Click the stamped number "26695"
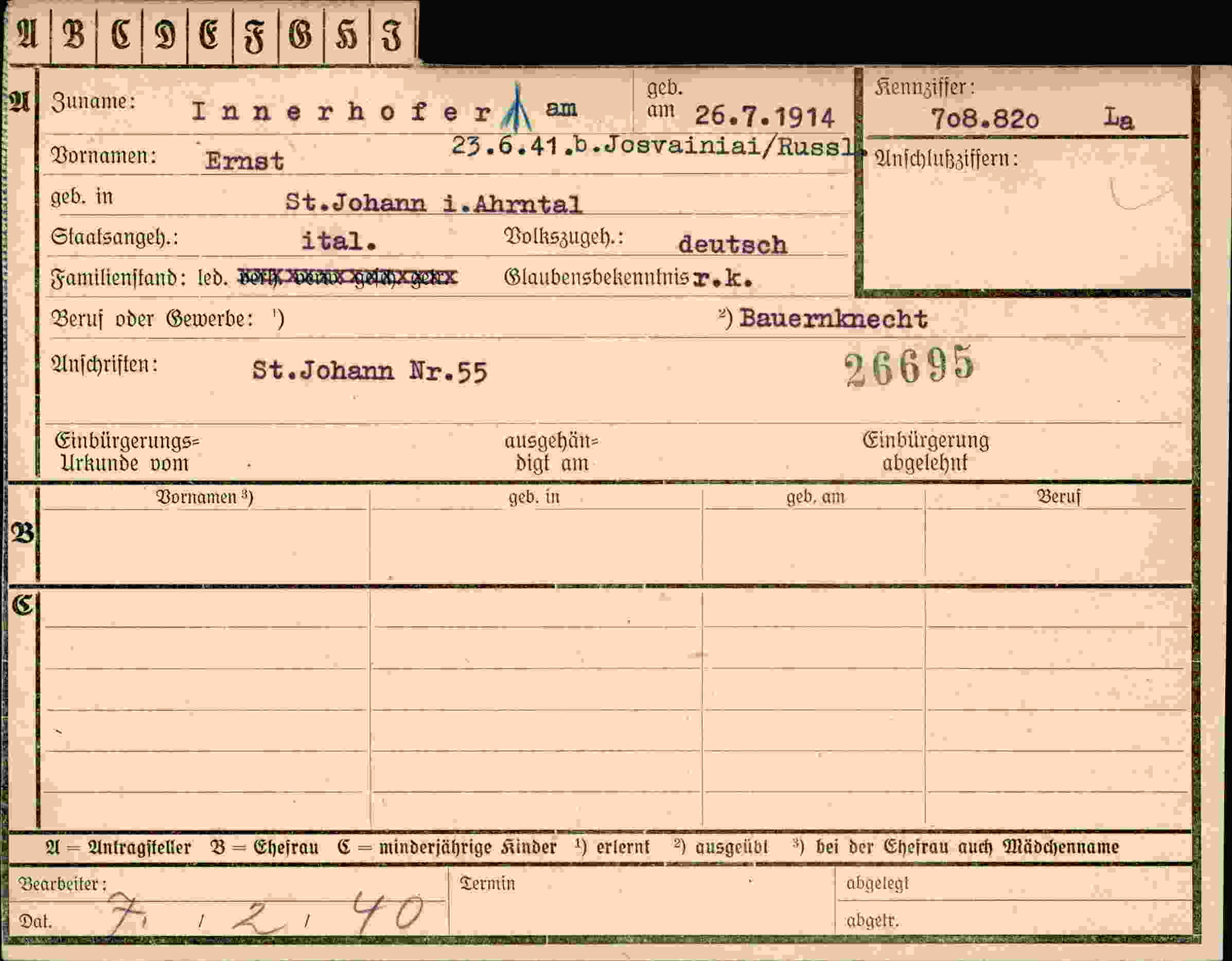 909,365
